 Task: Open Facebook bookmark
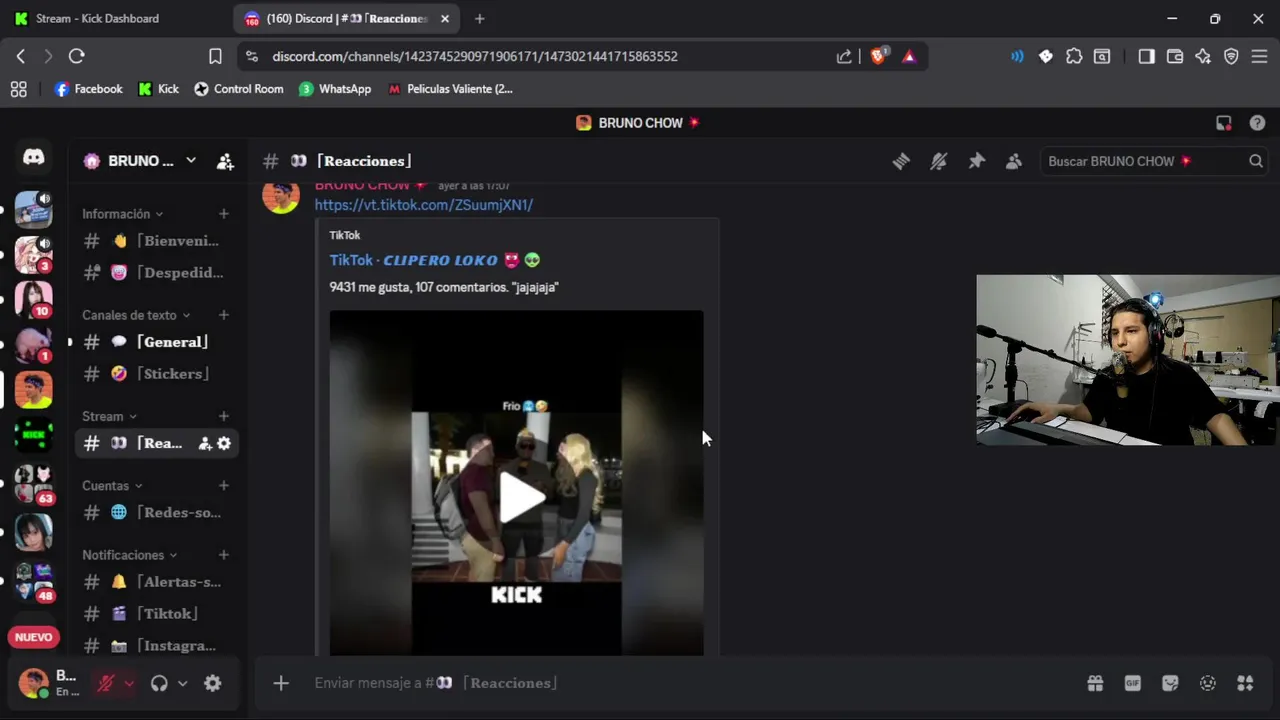pyautogui.click(x=88, y=89)
